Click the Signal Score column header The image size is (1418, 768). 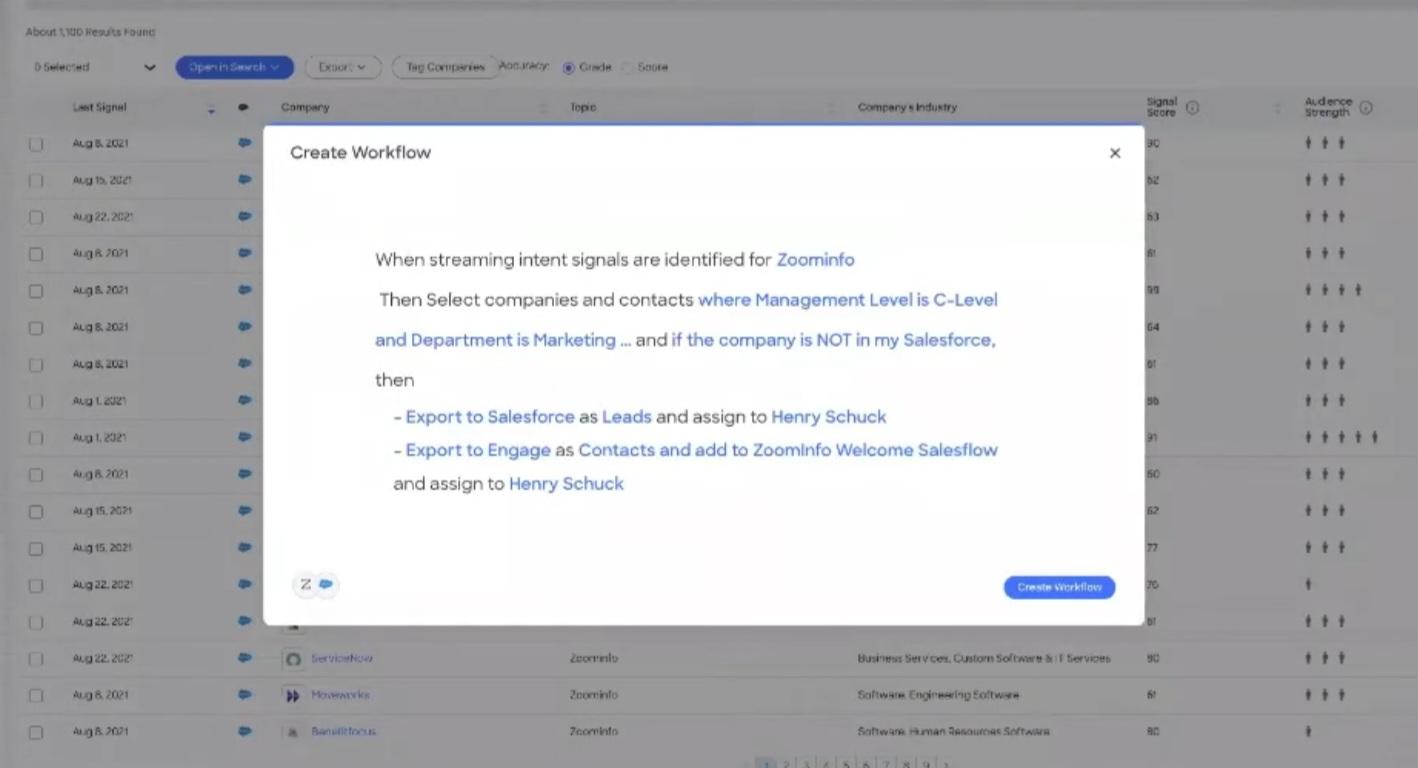[1162, 107]
